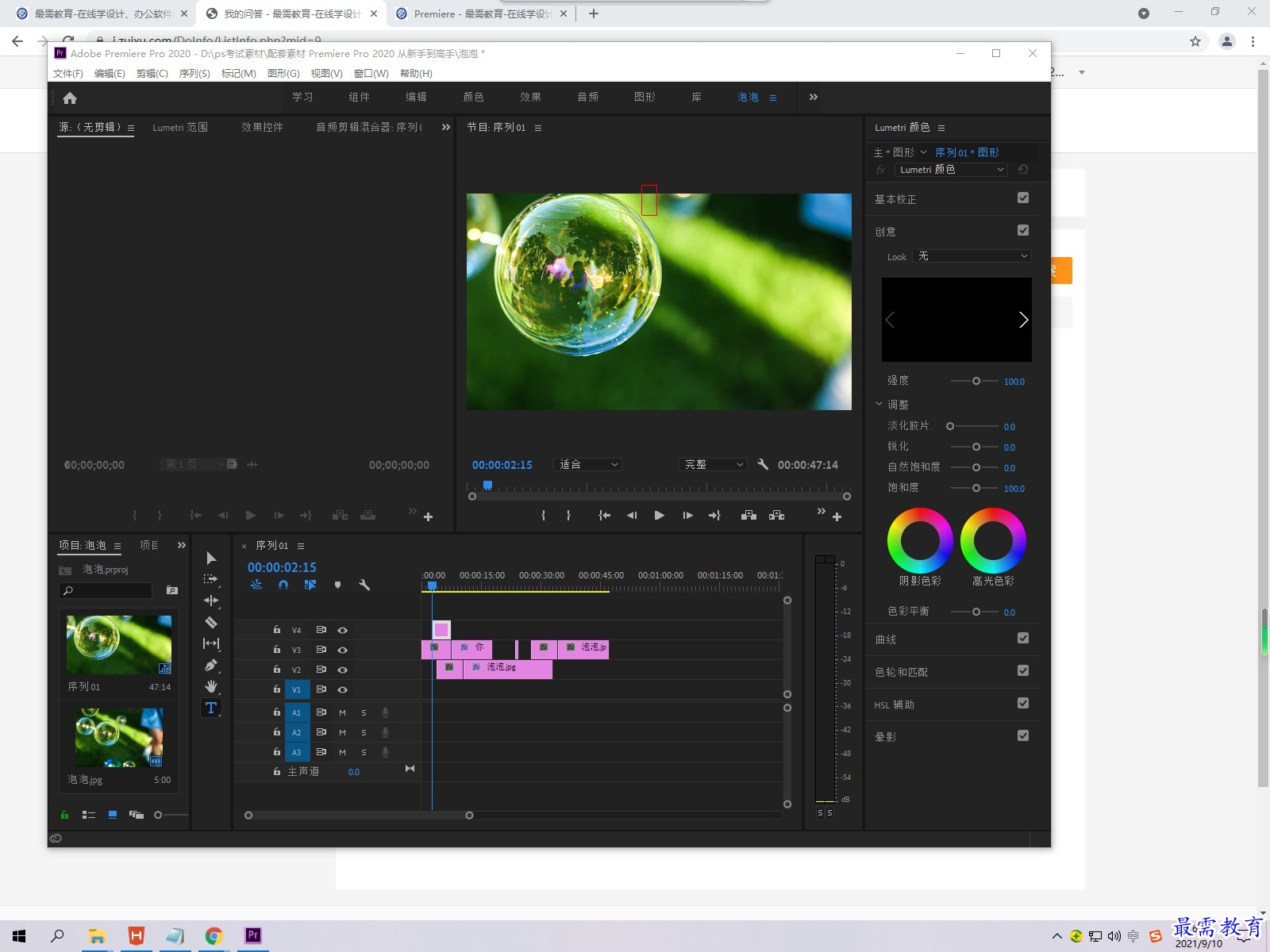Toggle lock on track V2
Viewport: 1270px width, 952px height.
277,669
